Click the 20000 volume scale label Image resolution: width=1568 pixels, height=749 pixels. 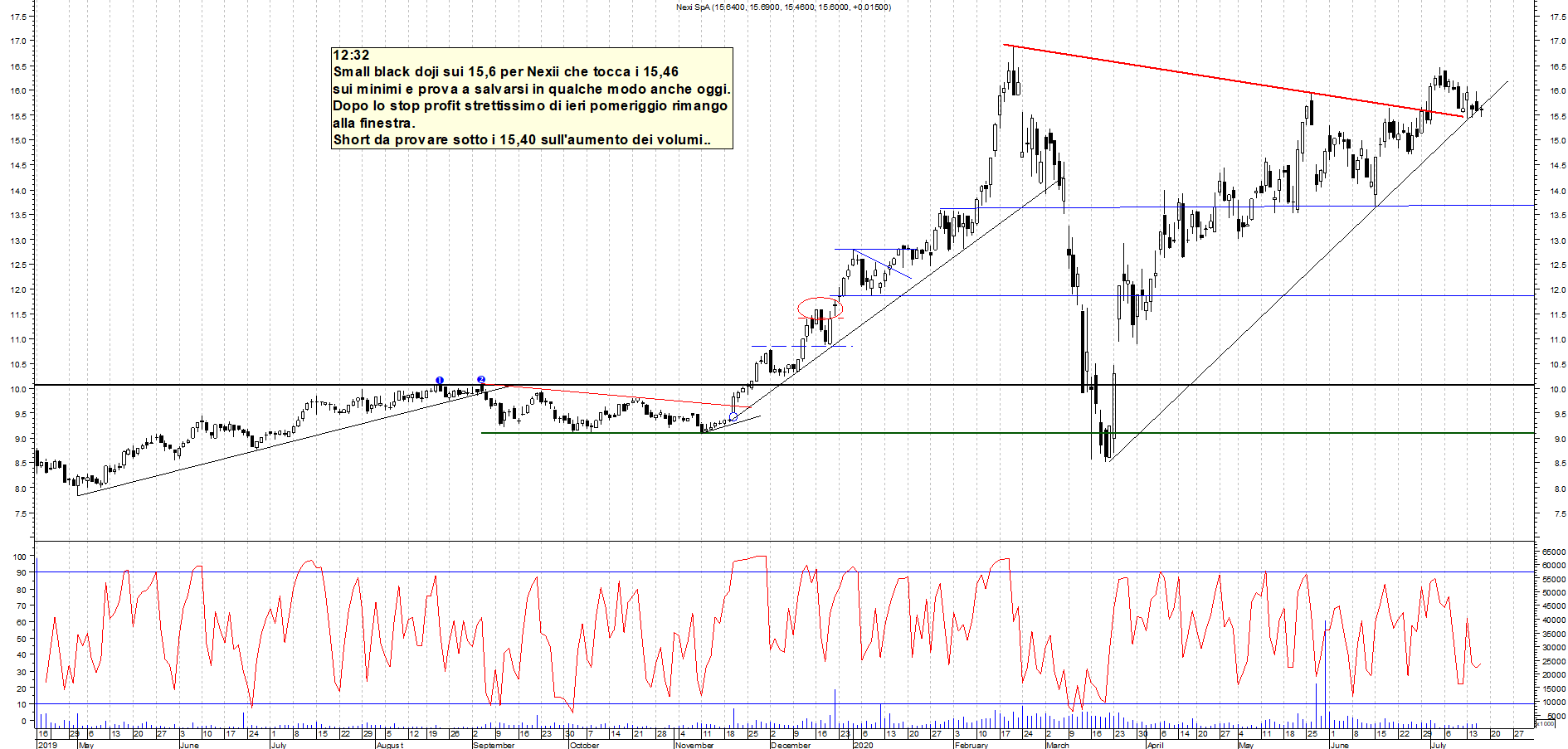click(1553, 675)
